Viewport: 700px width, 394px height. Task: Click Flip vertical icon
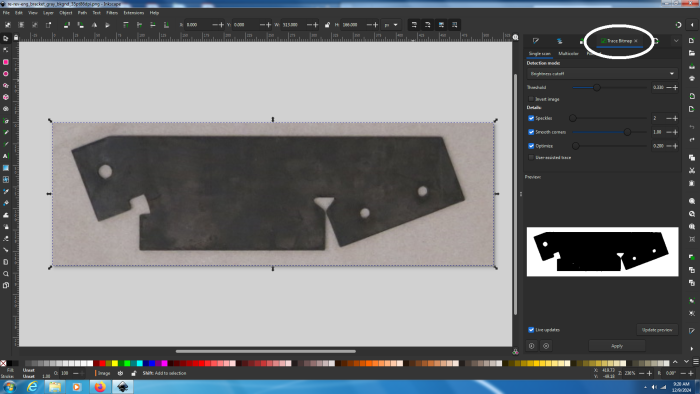[108, 25]
